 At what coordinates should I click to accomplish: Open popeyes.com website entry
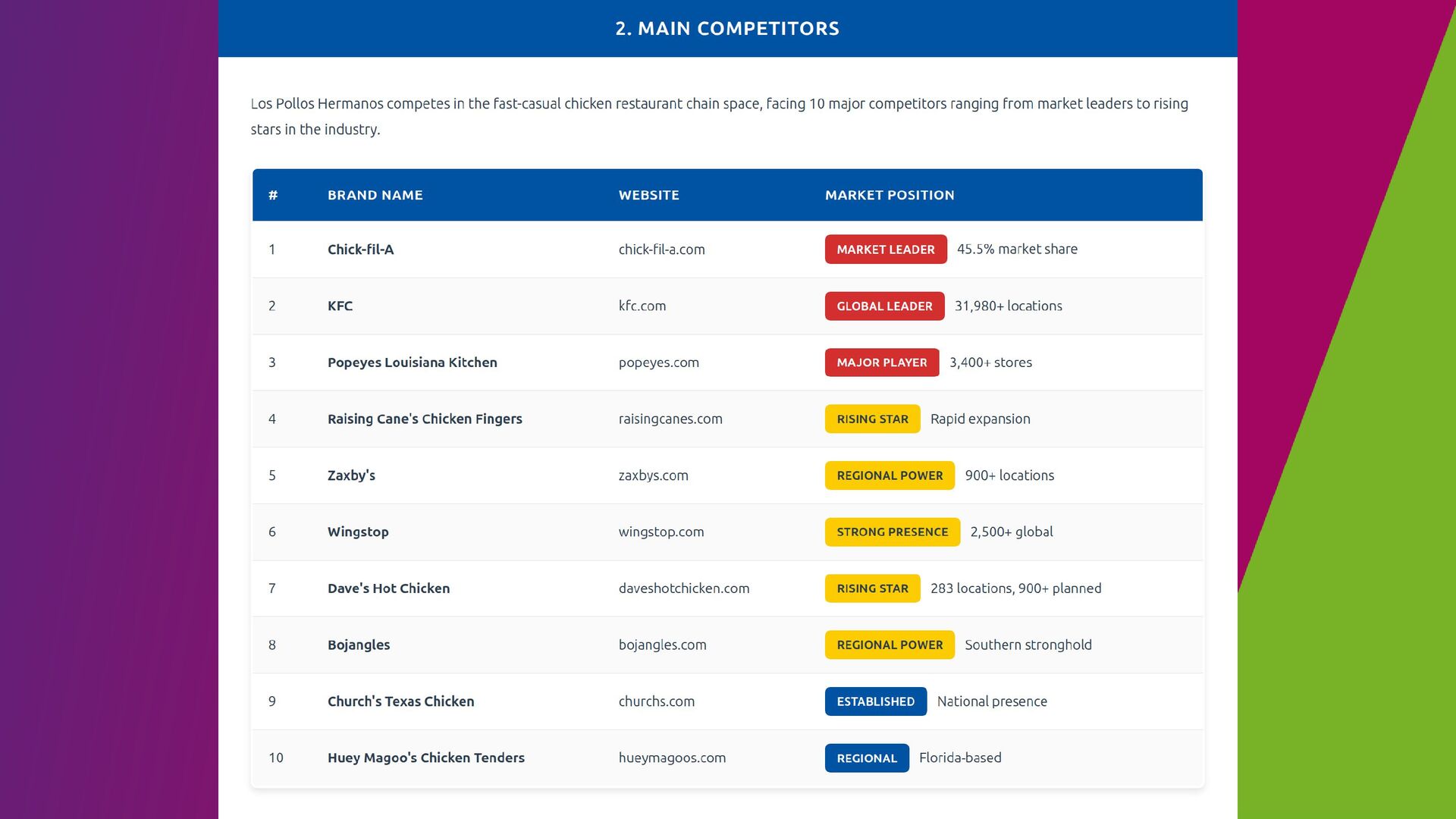point(659,362)
